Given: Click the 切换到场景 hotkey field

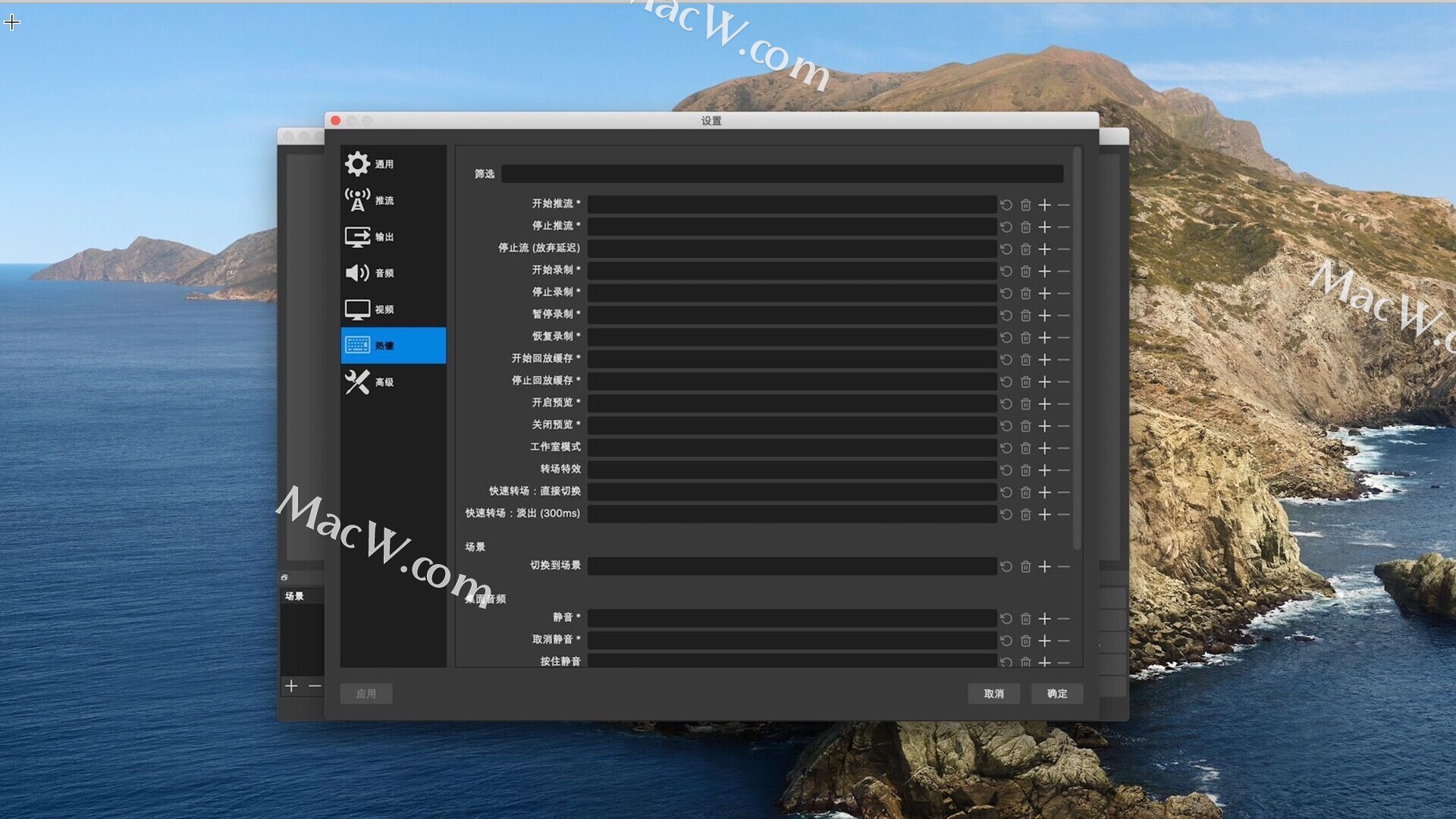Looking at the screenshot, I should [792, 566].
